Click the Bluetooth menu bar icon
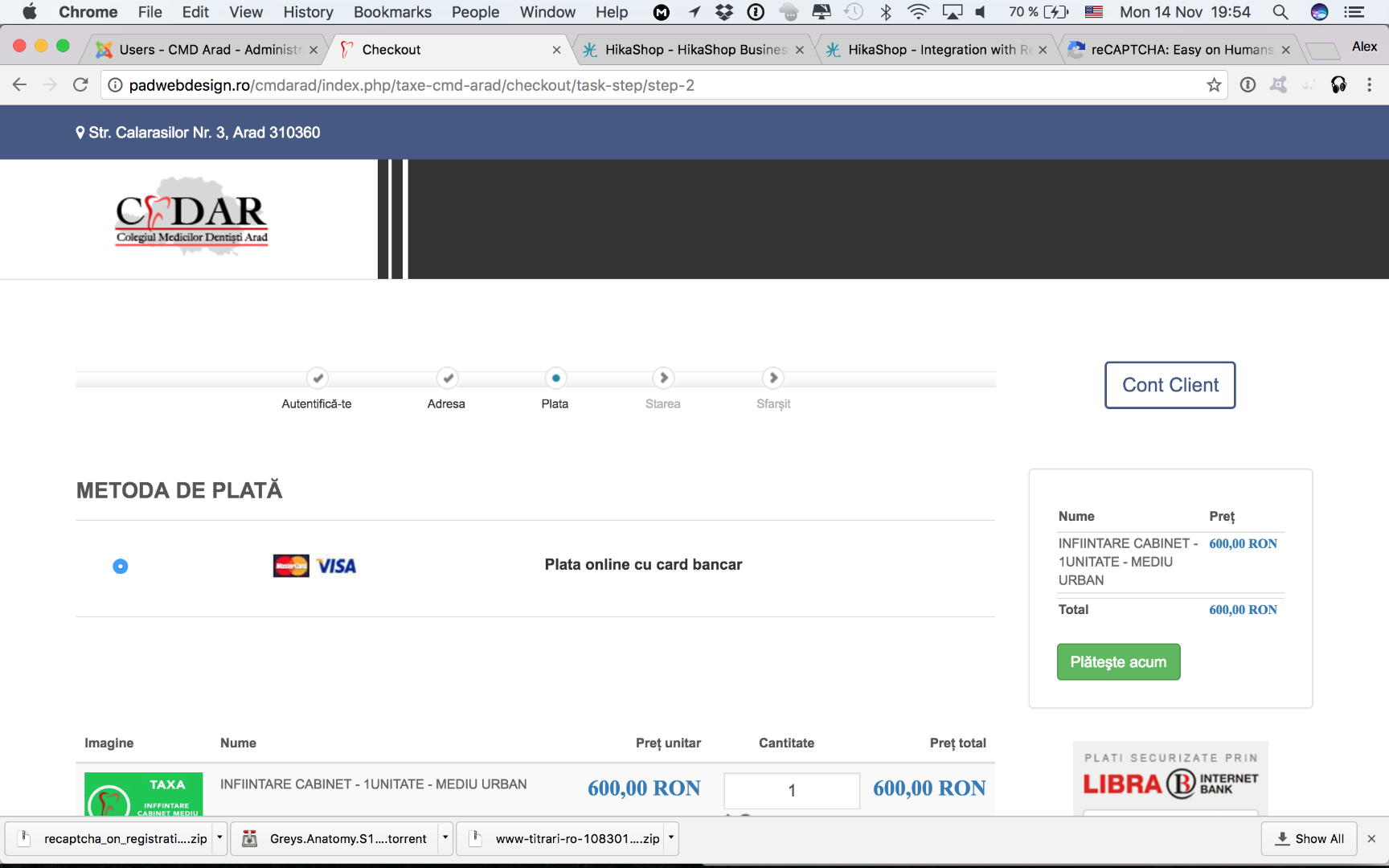The height and width of the screenshot is (868, 1389). (x=886, y=12)
